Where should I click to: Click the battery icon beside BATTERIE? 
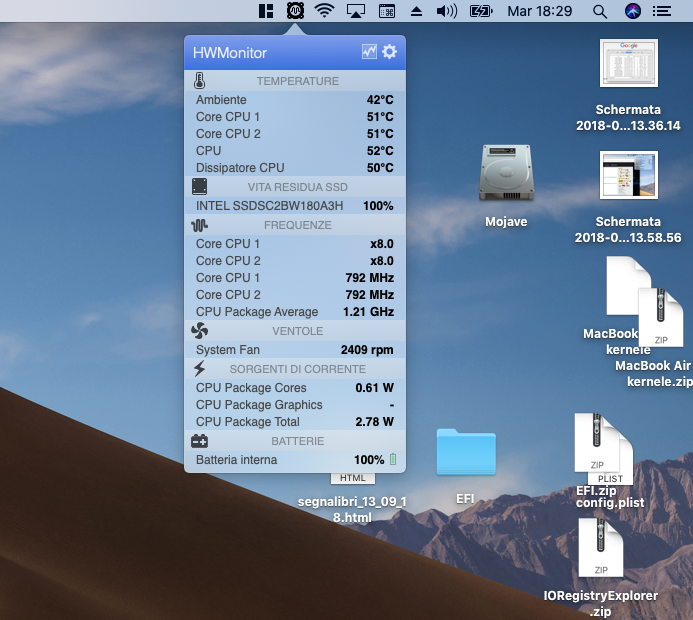pyautogui.click(x=199, y=441)
